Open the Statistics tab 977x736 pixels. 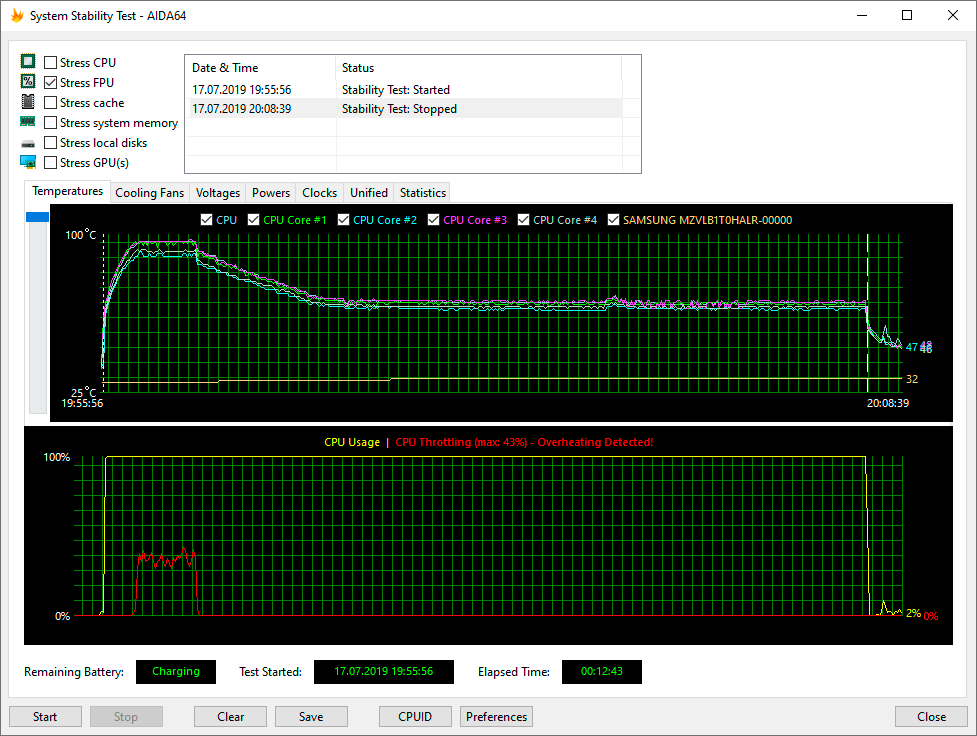coord(422,193)
